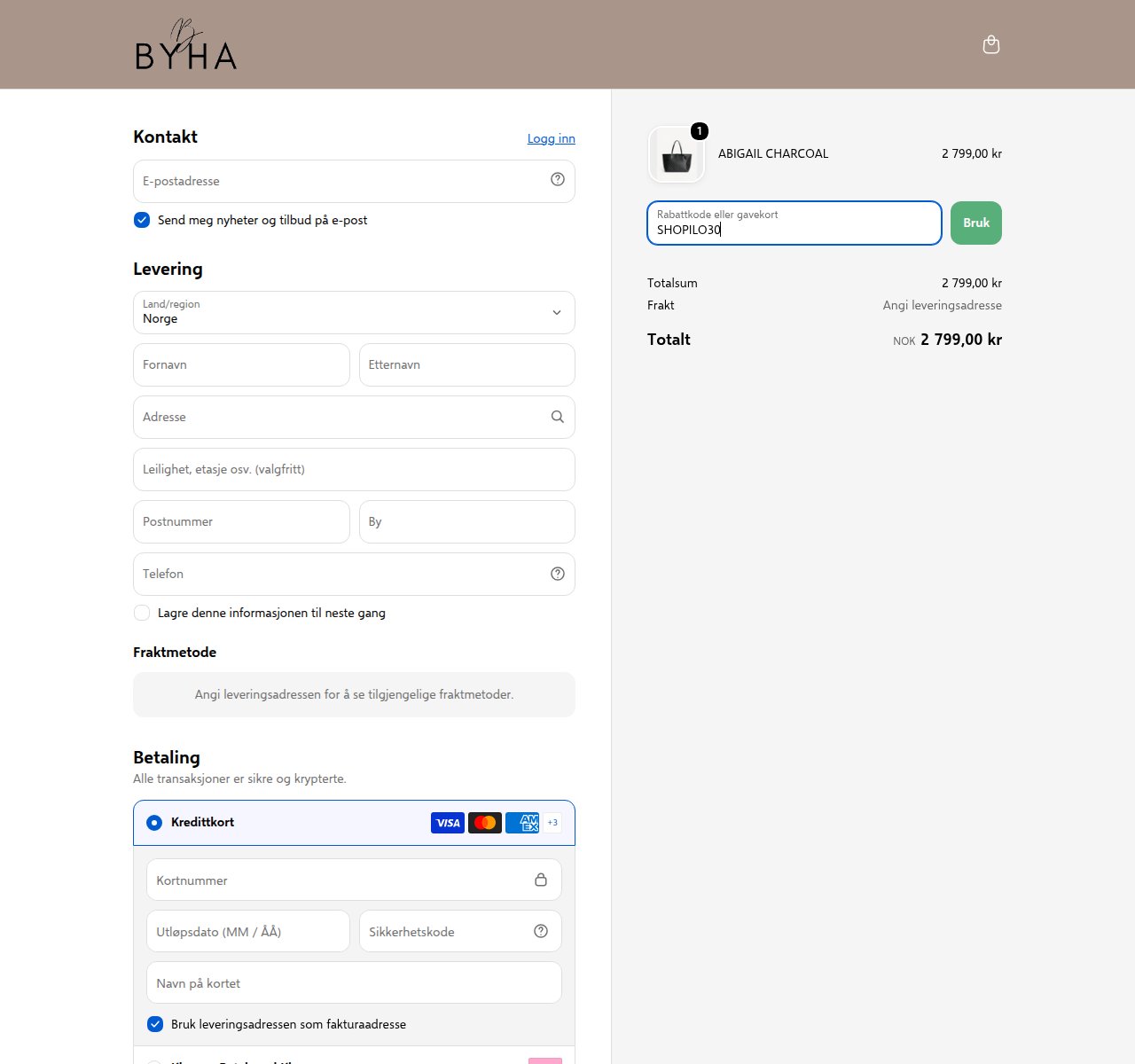1135x1064 pixels.
Task: Click the lock icon in Kortnummer field
Action: [541, 880]
